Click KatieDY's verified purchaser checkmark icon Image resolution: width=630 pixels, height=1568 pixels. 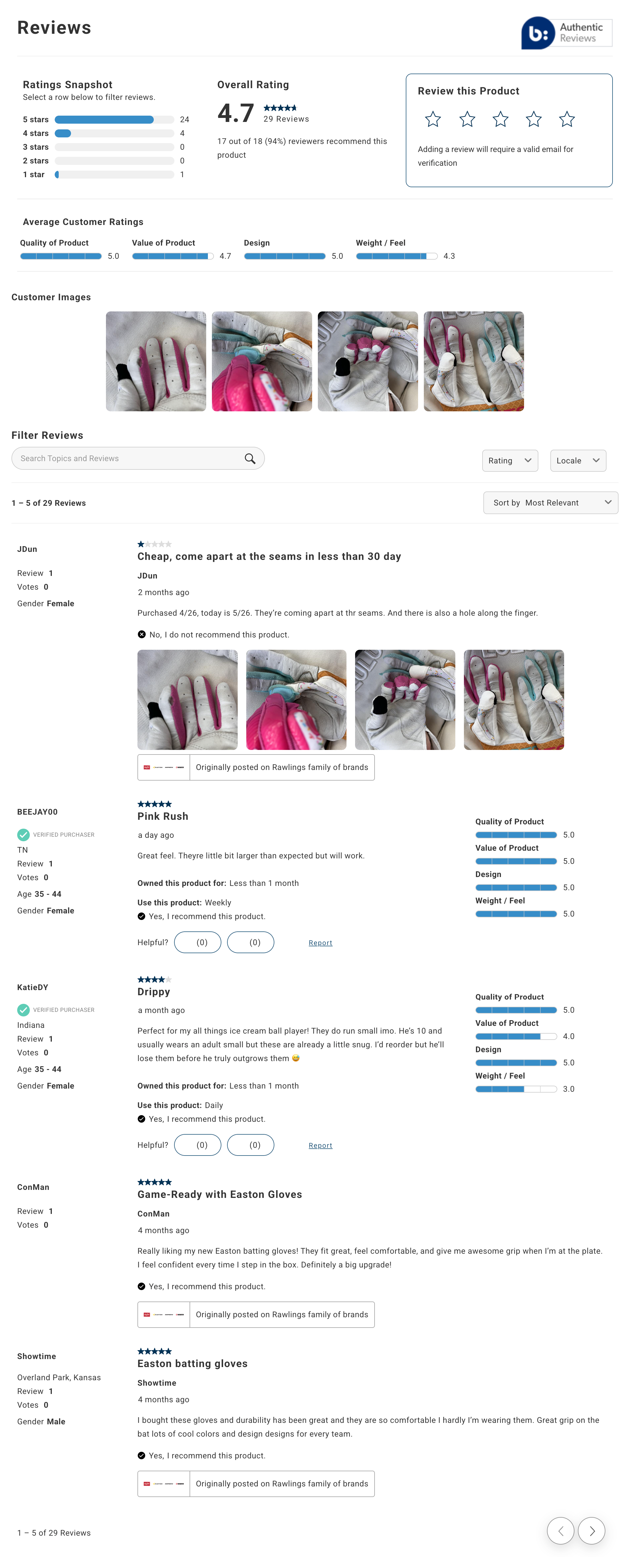[23, 1010]
